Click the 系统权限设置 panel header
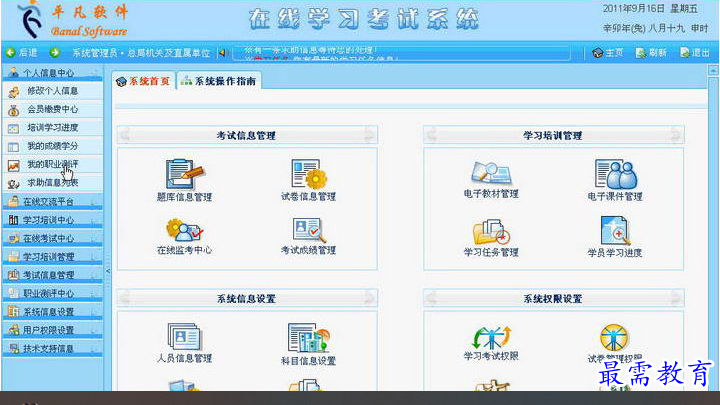Screen dimensions: 720x405 553,298
